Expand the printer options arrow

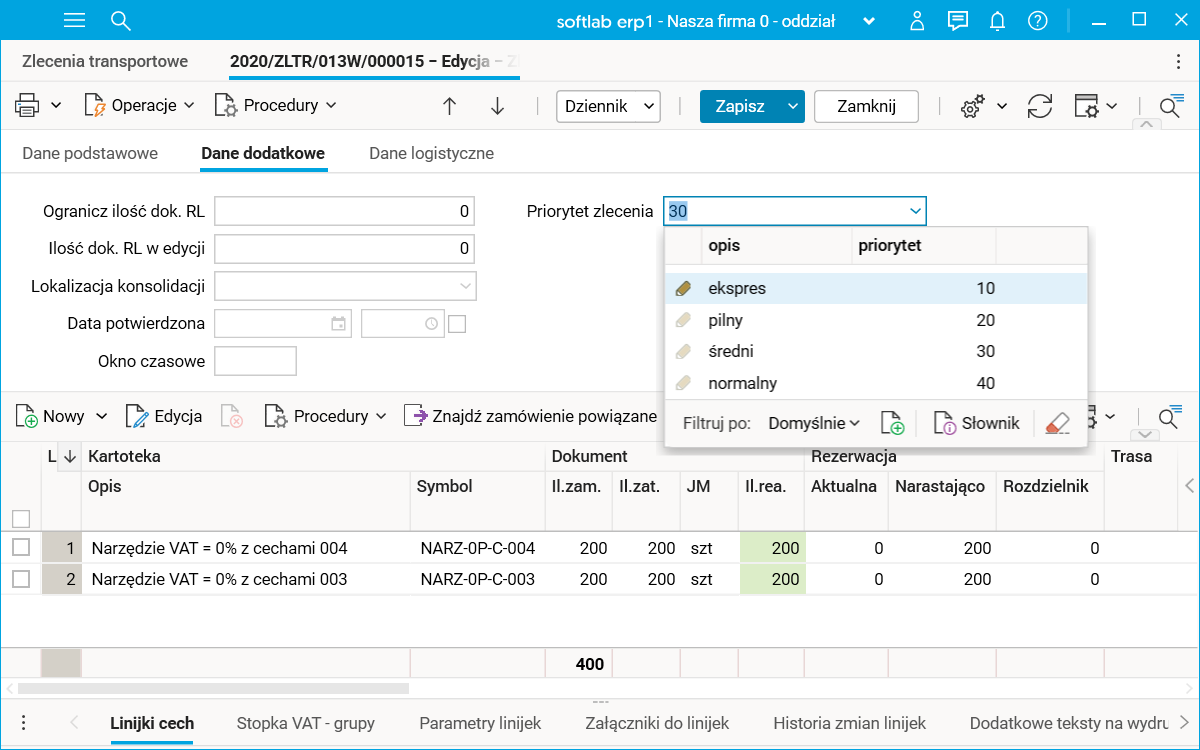(x=56, y=105)
